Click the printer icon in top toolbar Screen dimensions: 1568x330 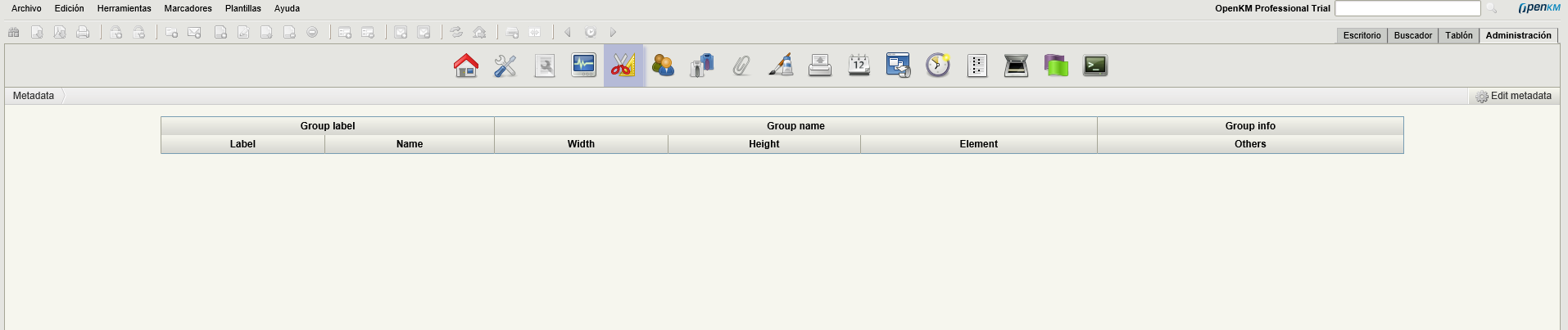[x=83, y=33]
